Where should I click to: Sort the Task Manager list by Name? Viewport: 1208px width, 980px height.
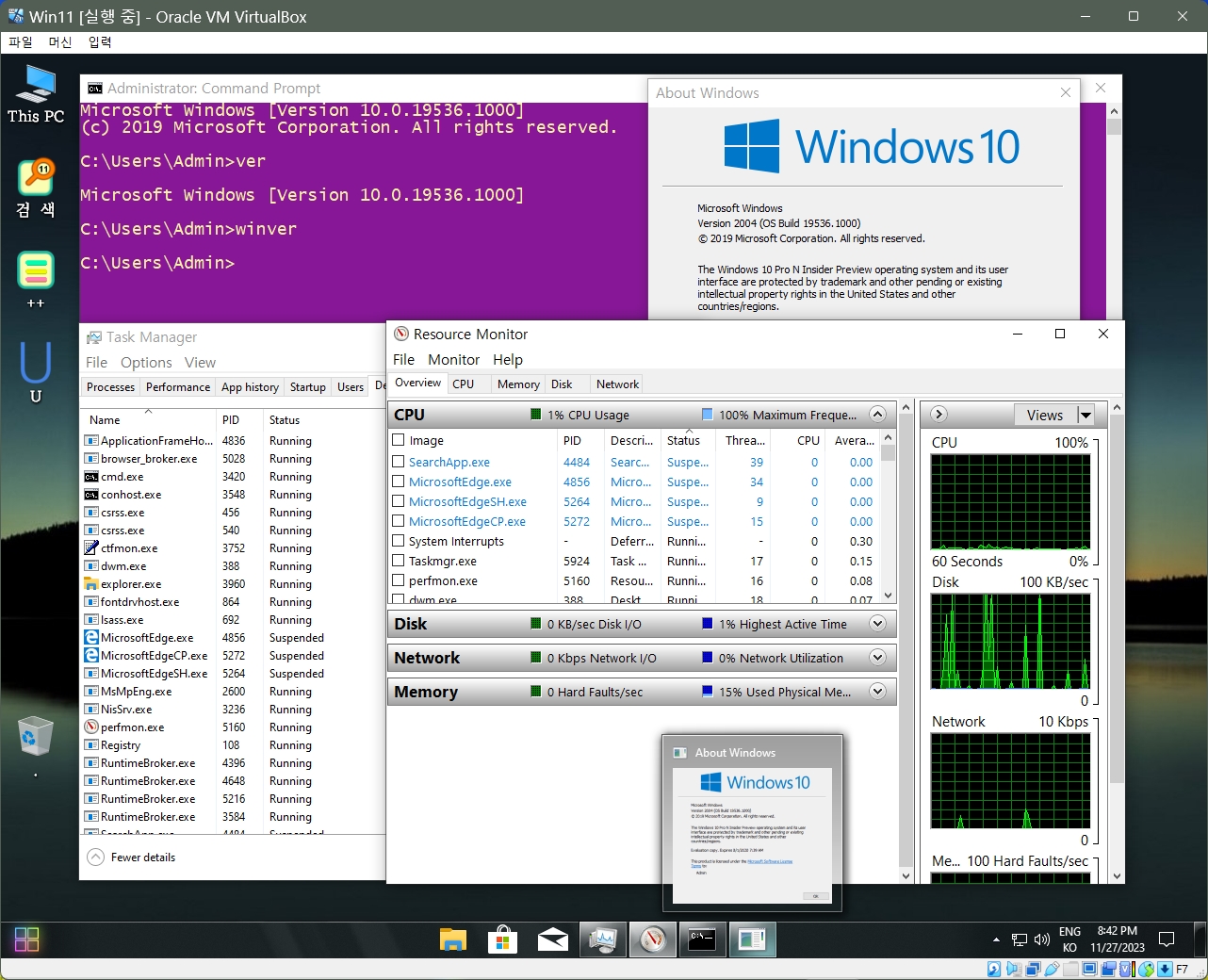tap(148, 420)
